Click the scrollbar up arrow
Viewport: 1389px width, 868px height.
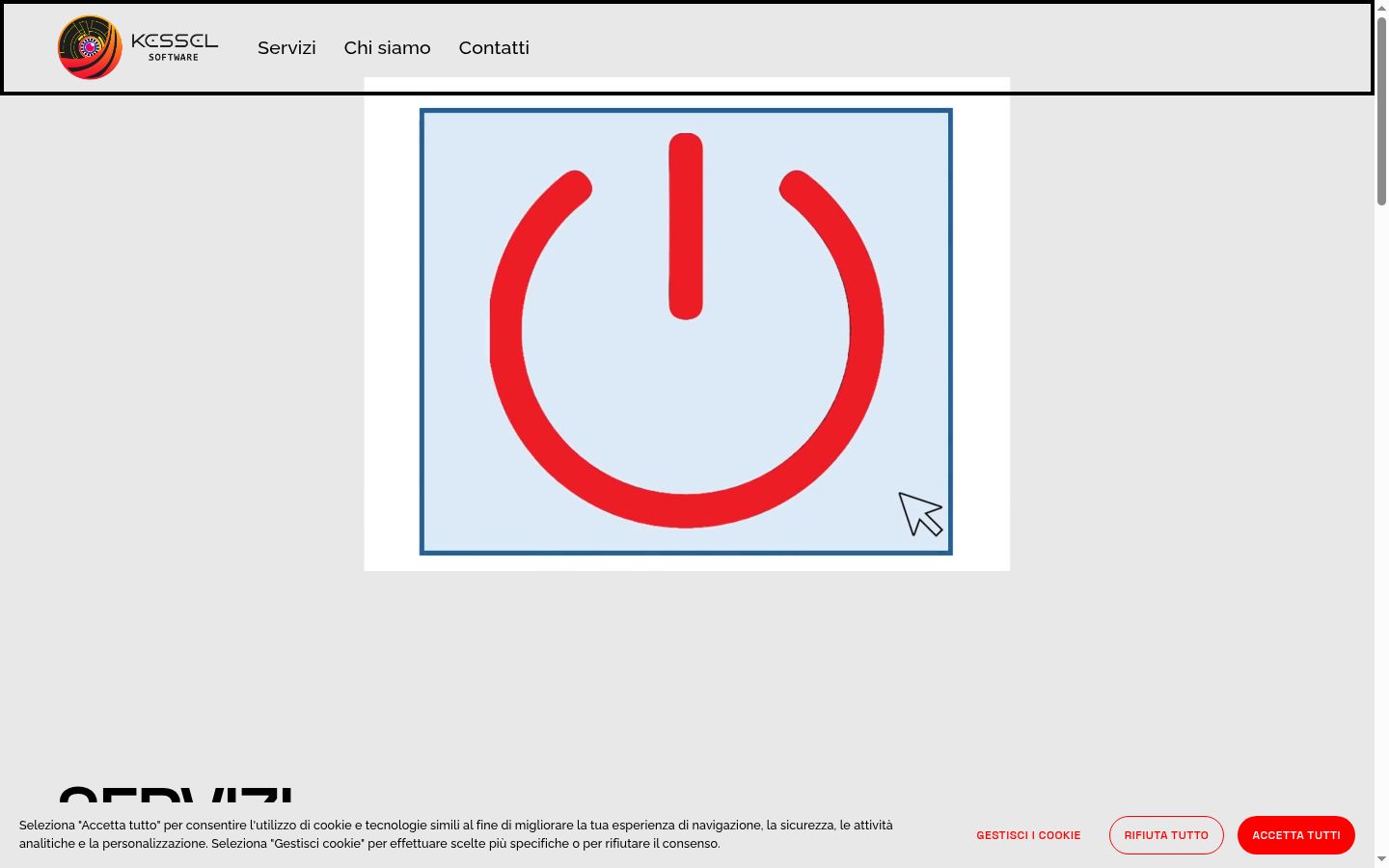(1381, 8)
